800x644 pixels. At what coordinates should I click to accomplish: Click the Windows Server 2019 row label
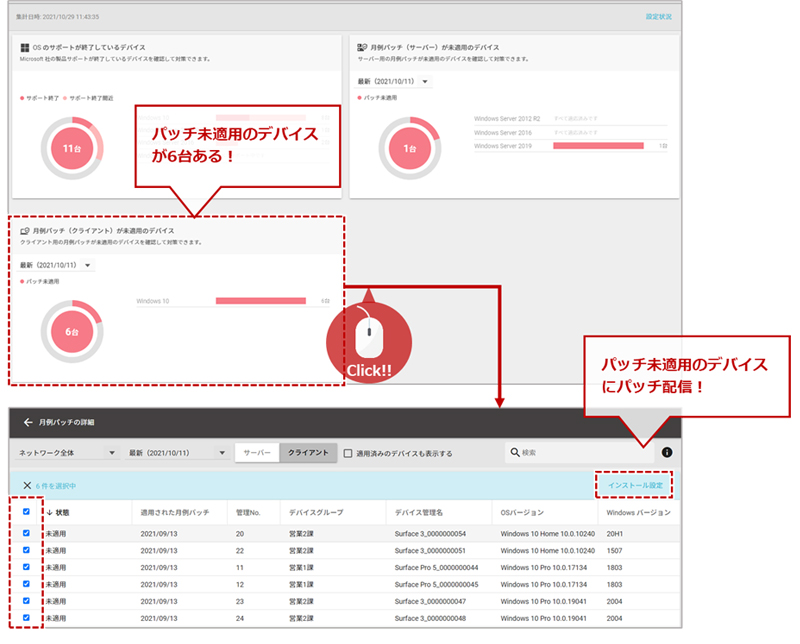(x=503, y=146)
